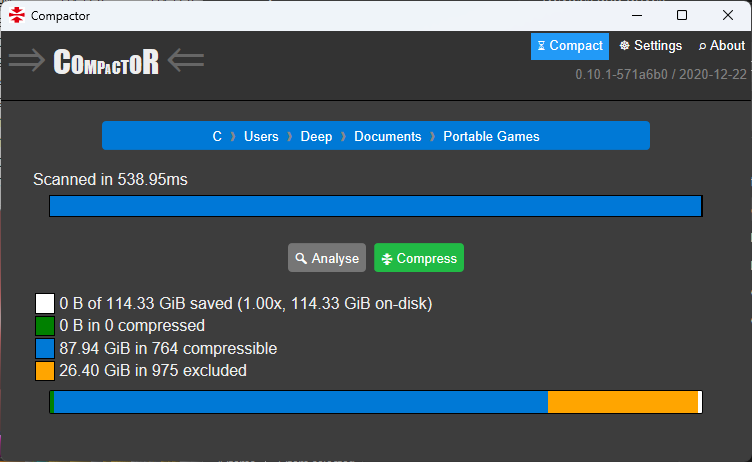752x462 pixels.
Task: Click the Analyse button
Action: (x=327, y=258)
